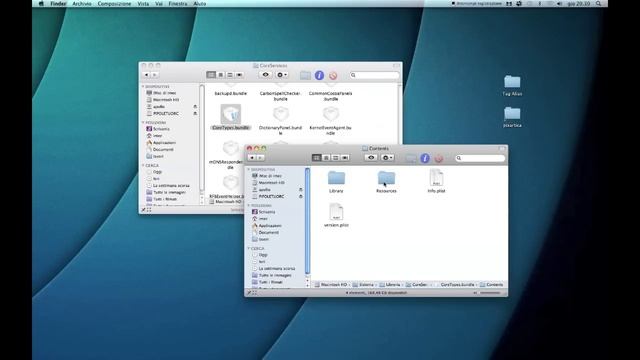This screenshot has height=360, width=640.
Task: Open the Action gear menu in CoreServices window
Action: click(282, 75)
